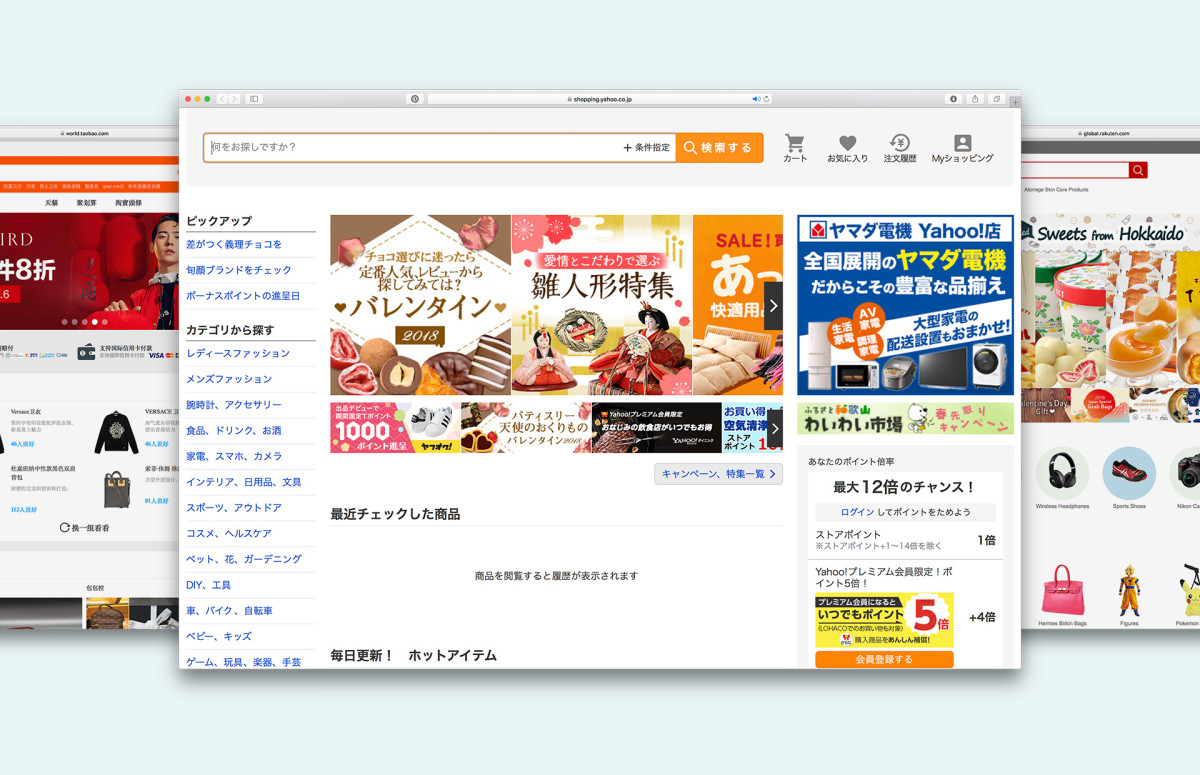
Task: Open 淘宝頭條 tab in Taobao window
Action: pyautogui.click(x=128, y=203)
